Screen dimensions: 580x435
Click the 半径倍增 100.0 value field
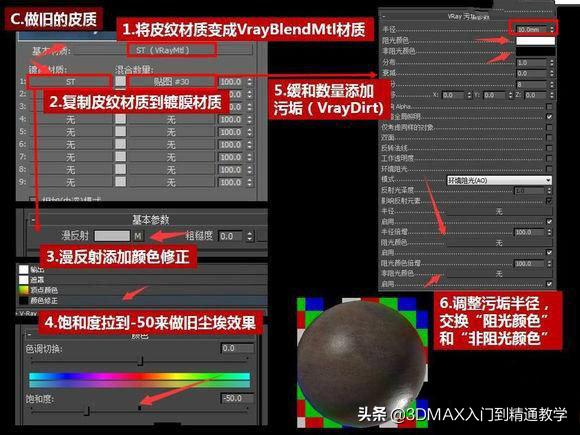point(529,232)
